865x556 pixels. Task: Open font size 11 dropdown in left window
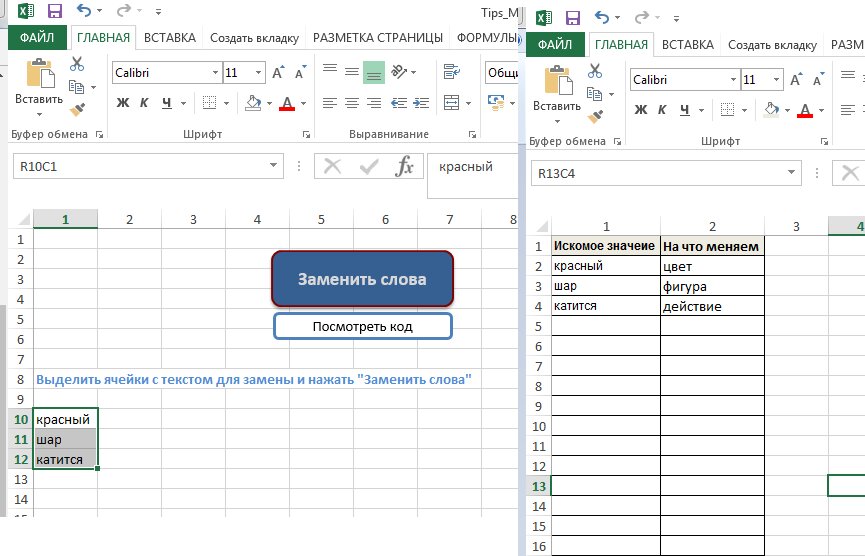[258, 73]
